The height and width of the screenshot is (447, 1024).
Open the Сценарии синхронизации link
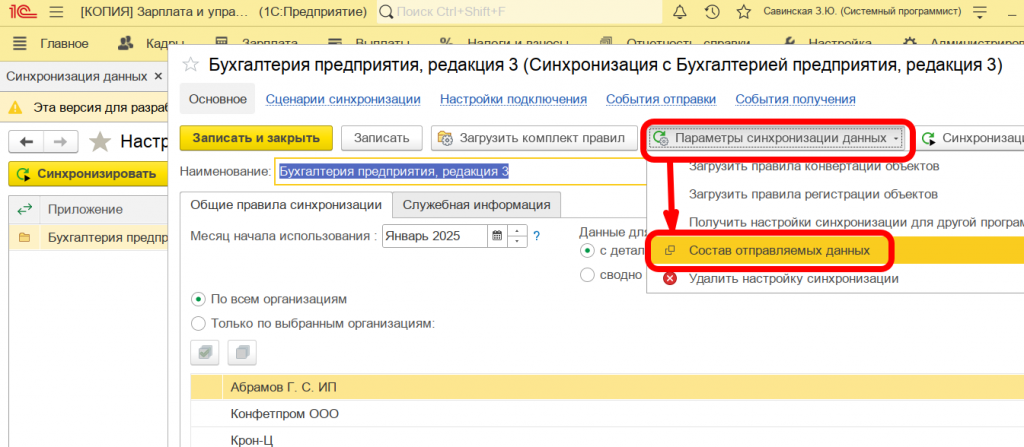pyautogui.click(x=343, y=99)
